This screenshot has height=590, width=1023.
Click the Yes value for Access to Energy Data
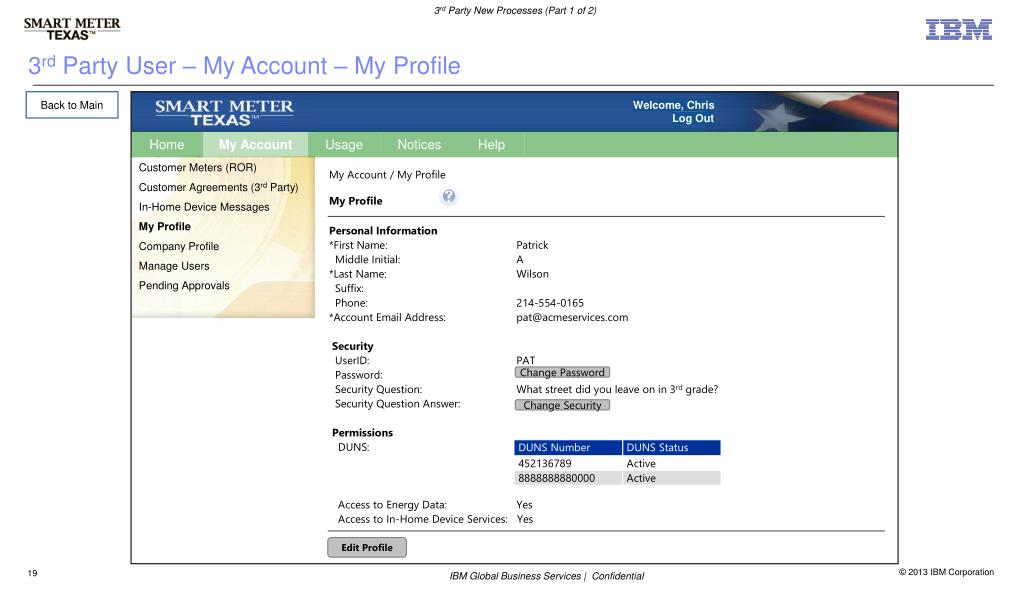point(525,505)
